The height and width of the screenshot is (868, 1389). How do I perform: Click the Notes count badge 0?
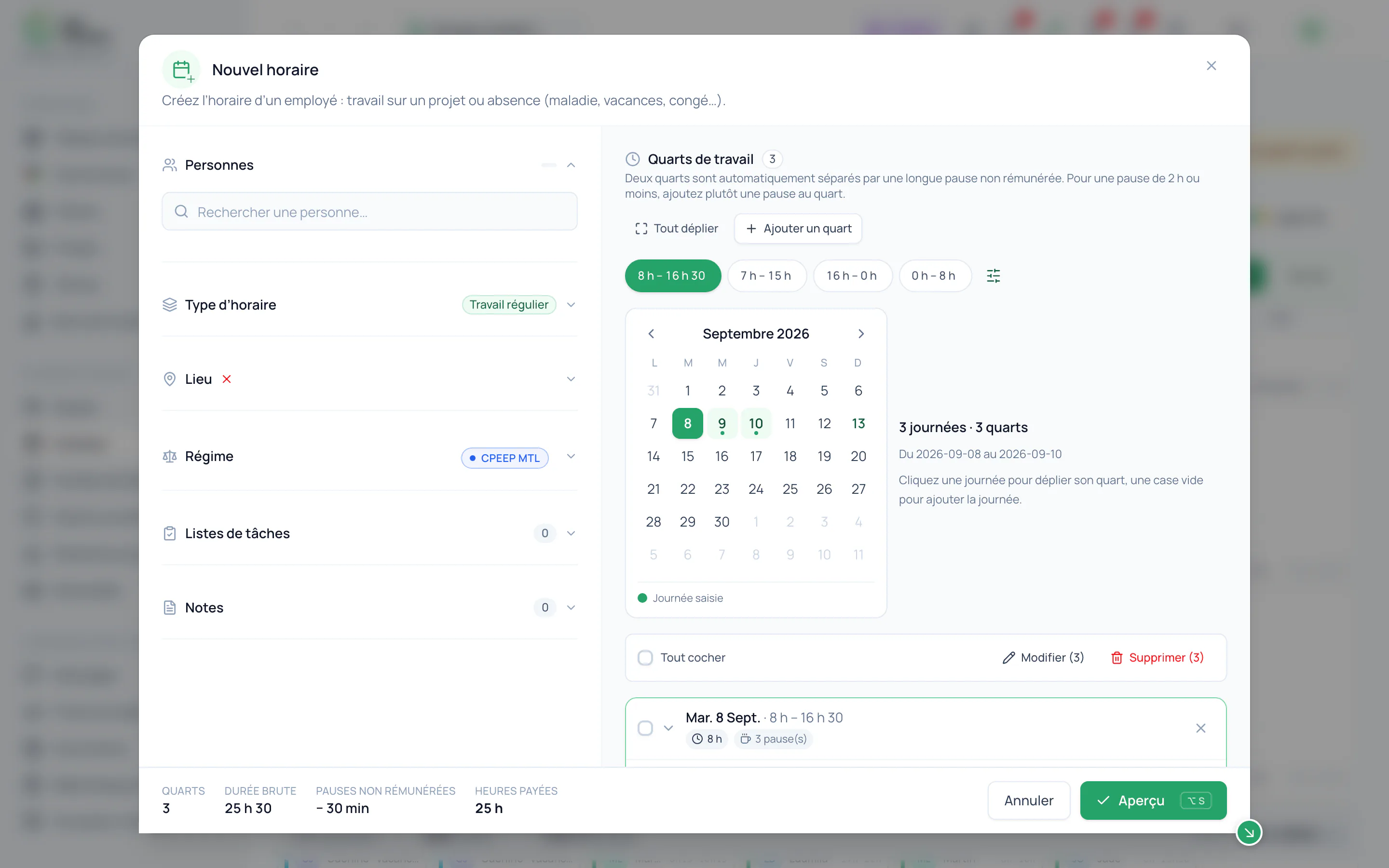pos(545,608)
